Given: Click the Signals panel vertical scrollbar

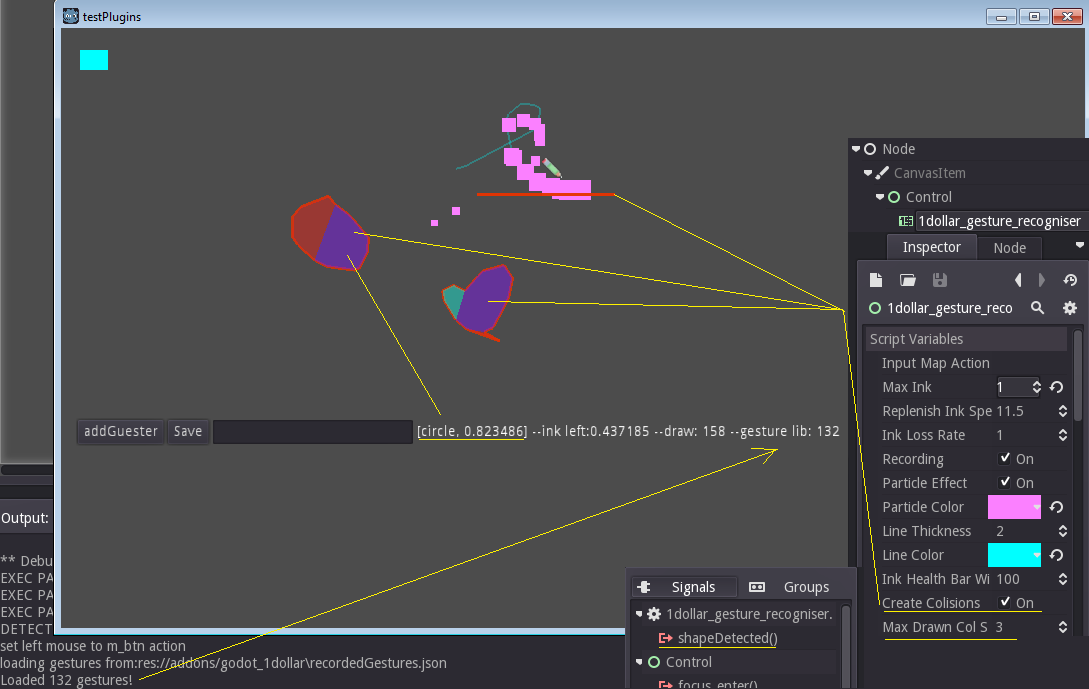Looking at the screenshot, I should (846, 646).
